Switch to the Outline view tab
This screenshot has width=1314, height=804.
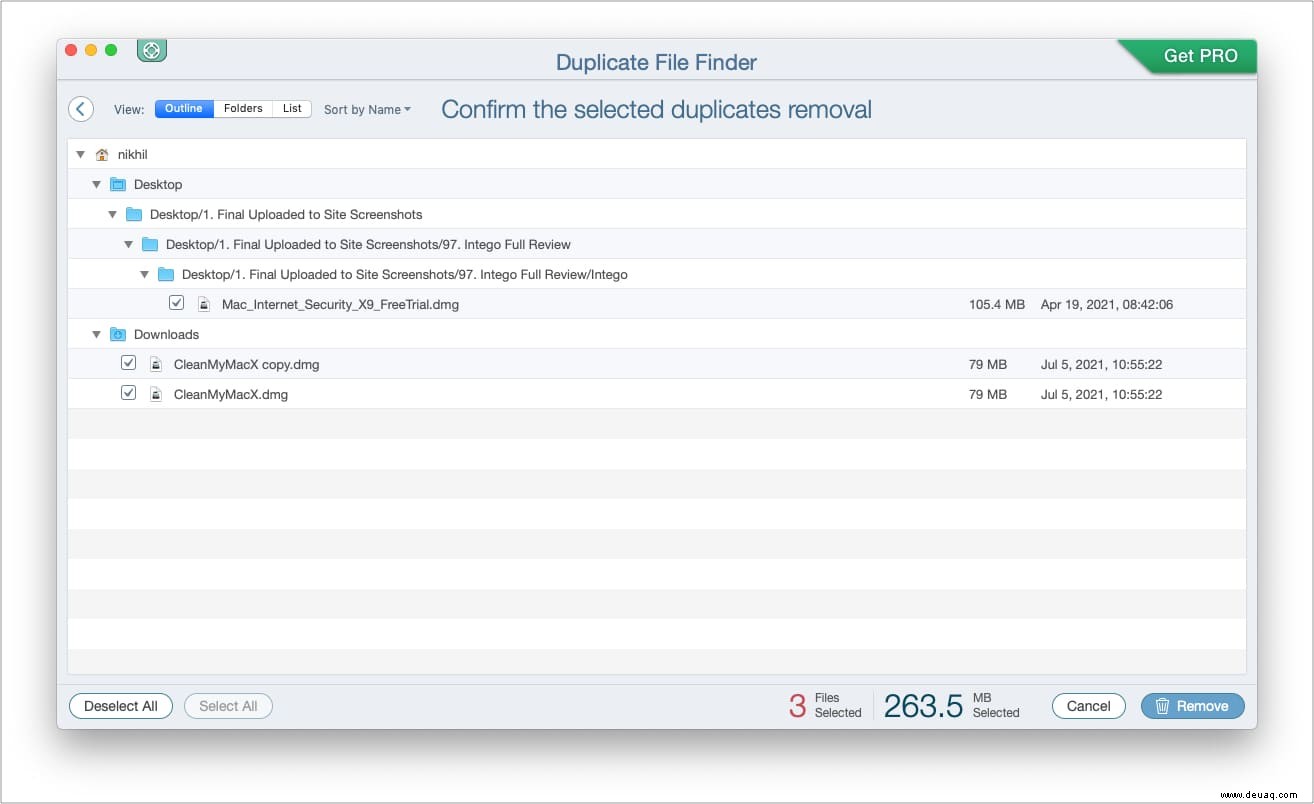[x=184, y=109]
